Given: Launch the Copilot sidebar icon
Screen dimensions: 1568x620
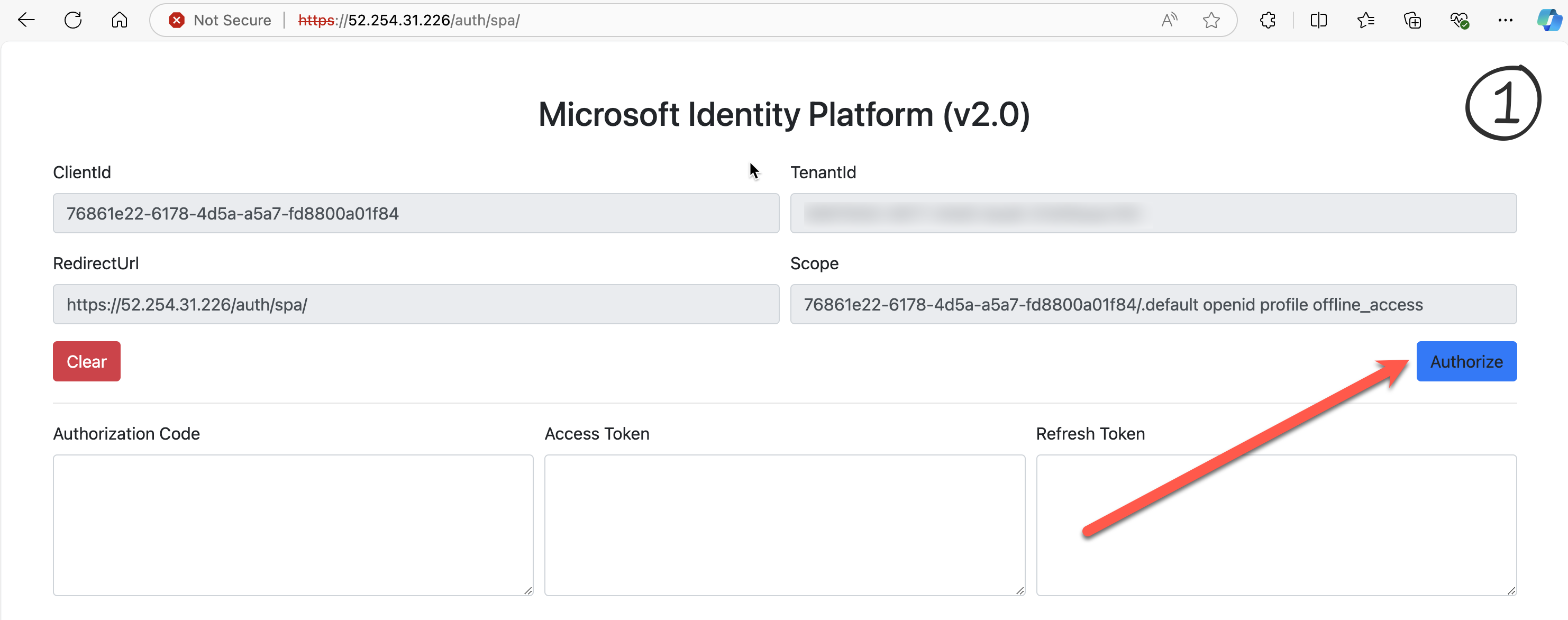Looking at the screenshot, I should coord(1549,20).
